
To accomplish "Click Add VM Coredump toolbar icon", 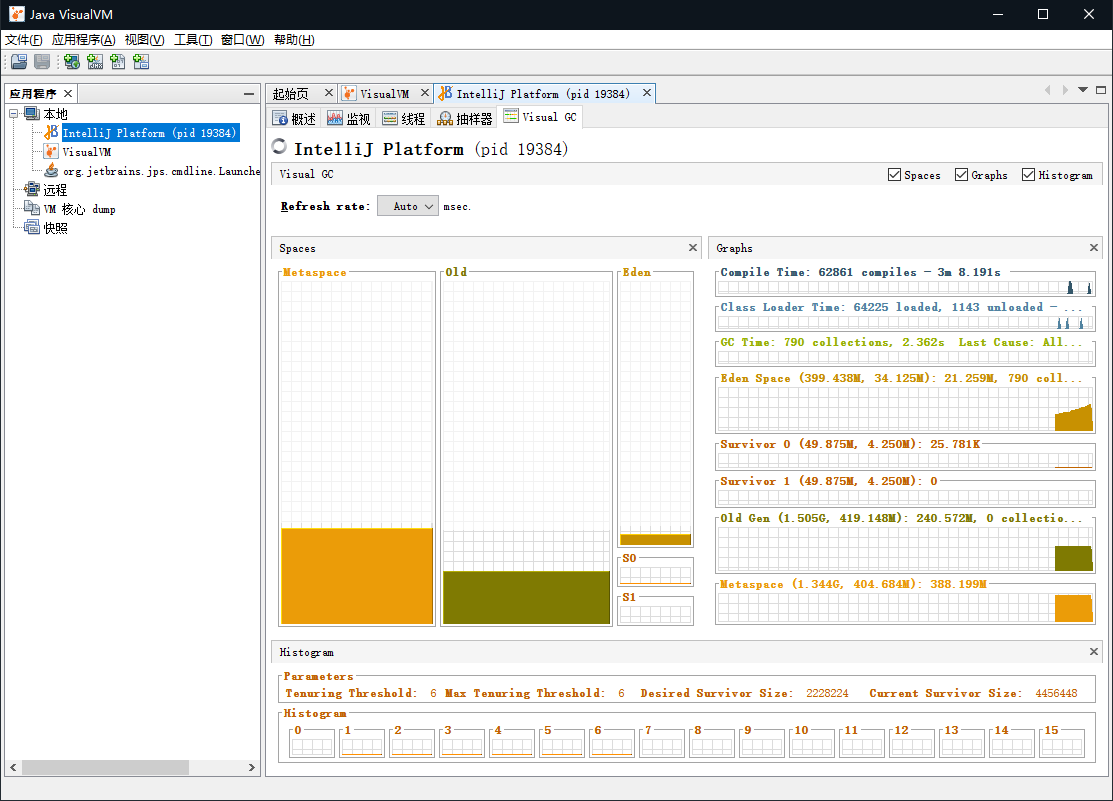I will [x=118, y=62].
